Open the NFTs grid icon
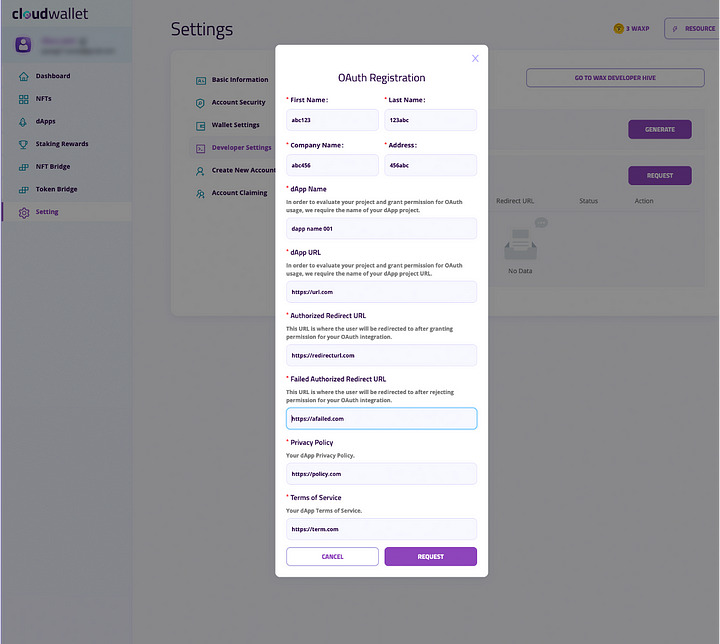 [x=23, y=99]
